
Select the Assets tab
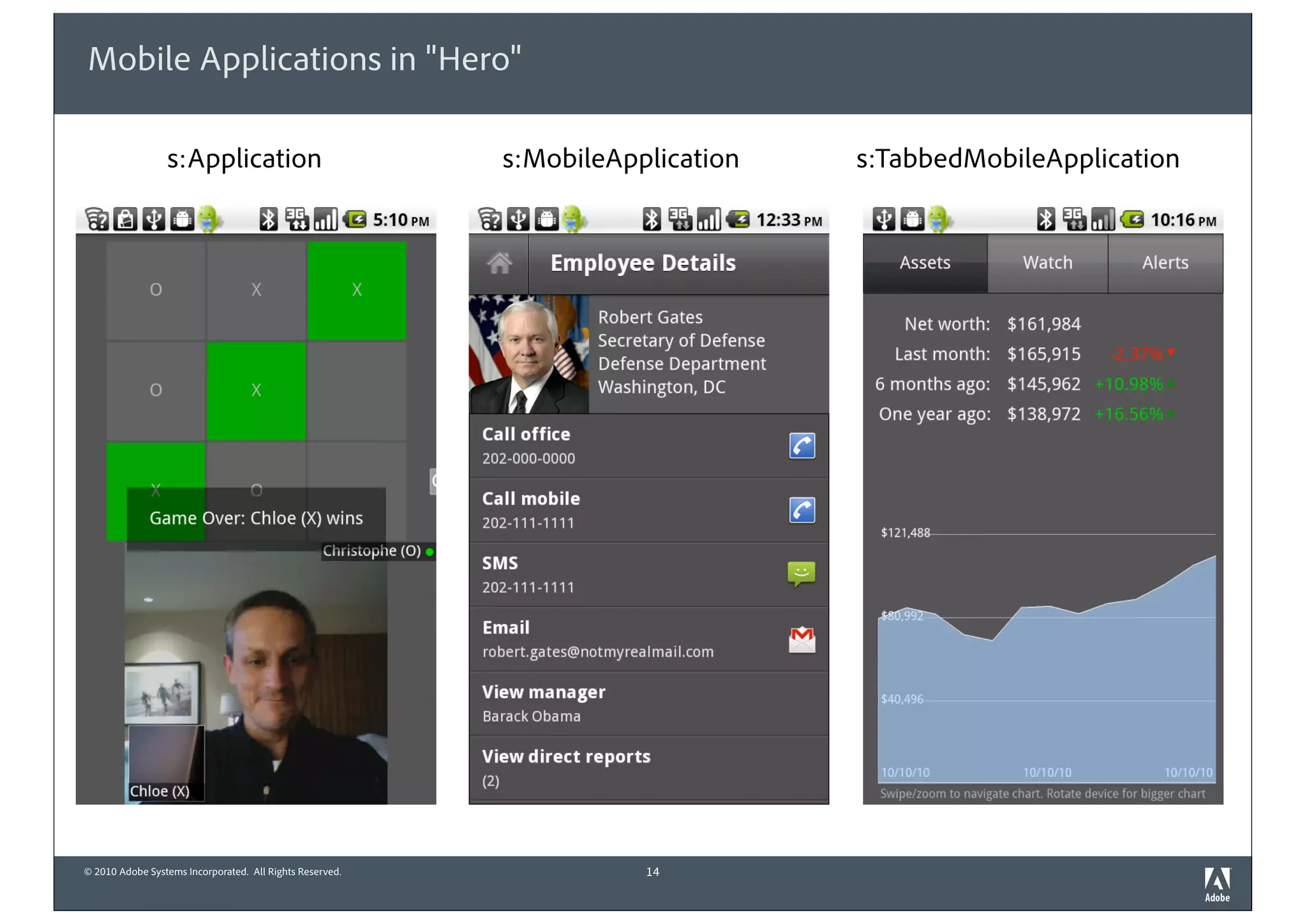point(924,263)
